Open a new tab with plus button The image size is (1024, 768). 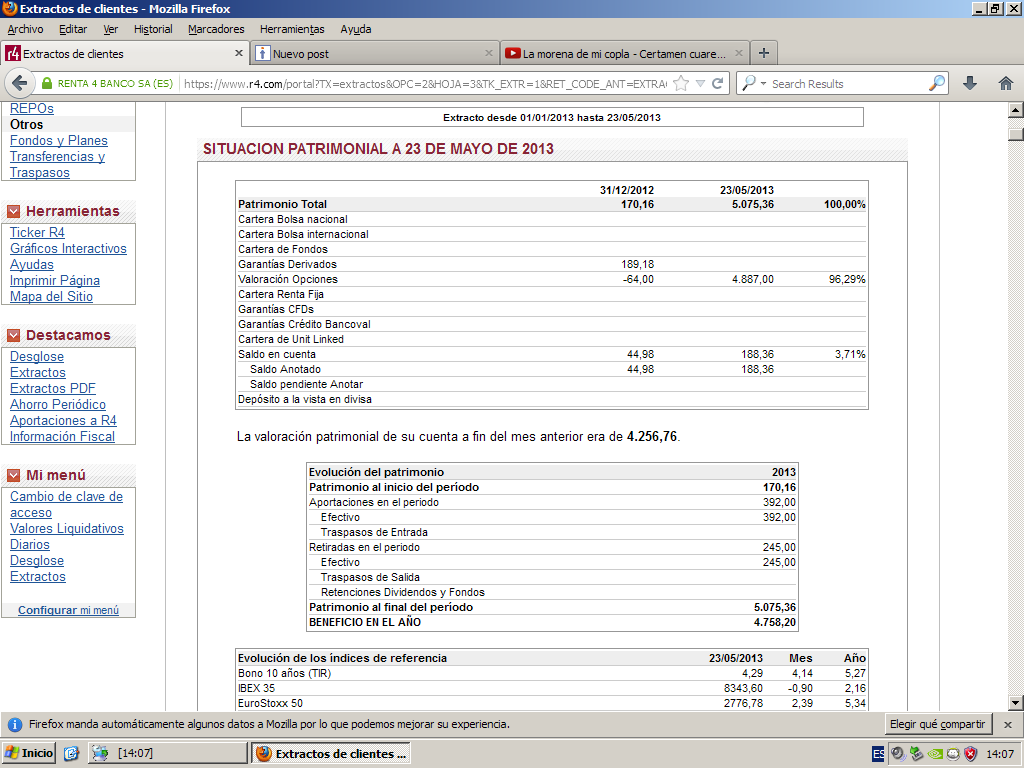763,53
